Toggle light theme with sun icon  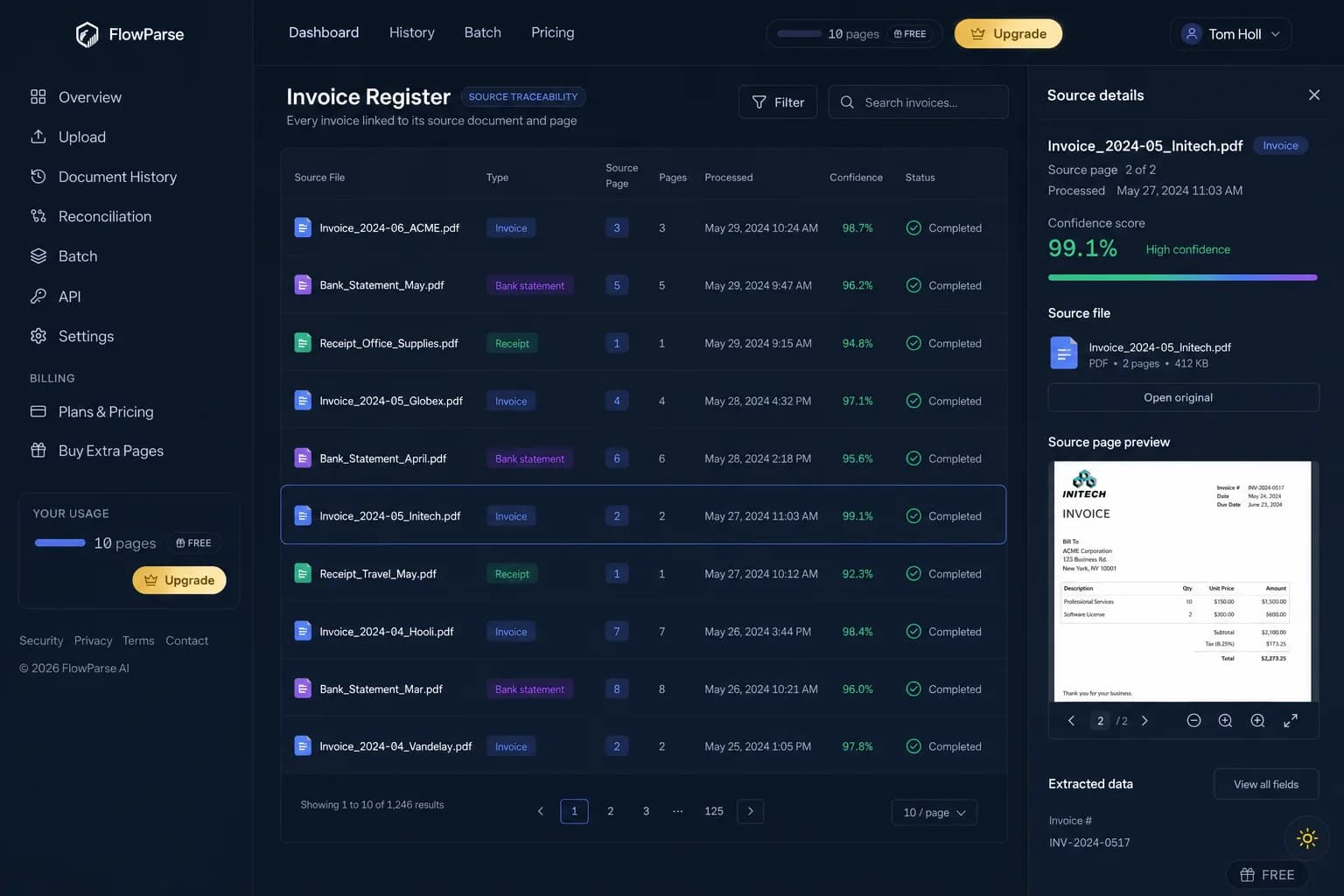(1307, 838)
